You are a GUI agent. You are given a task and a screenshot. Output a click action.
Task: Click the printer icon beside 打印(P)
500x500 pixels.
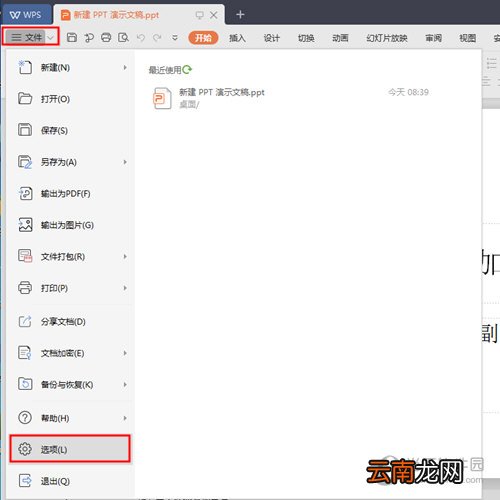(x=25, y=288)
